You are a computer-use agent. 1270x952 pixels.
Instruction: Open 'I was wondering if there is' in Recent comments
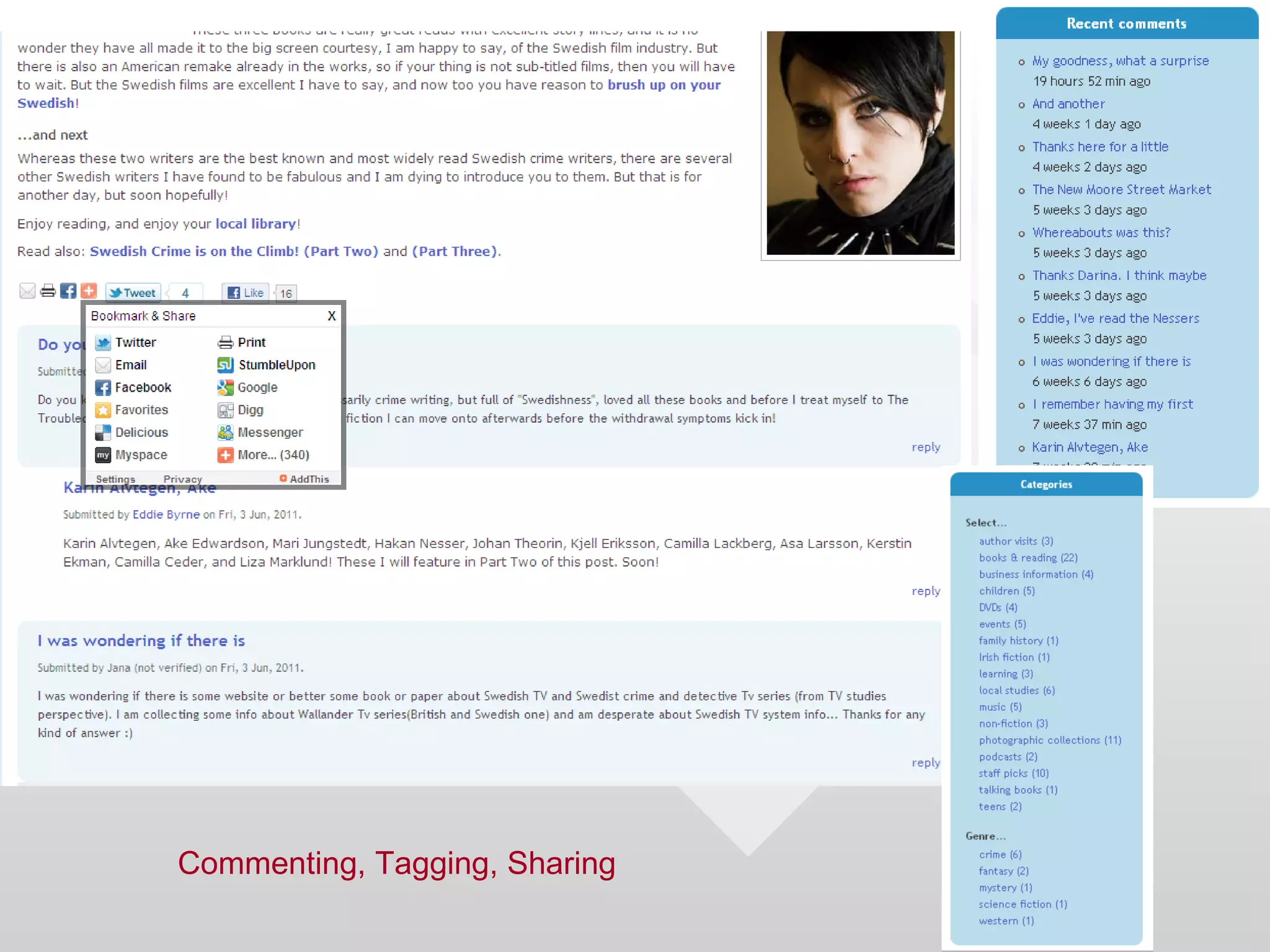(1111, 361)
